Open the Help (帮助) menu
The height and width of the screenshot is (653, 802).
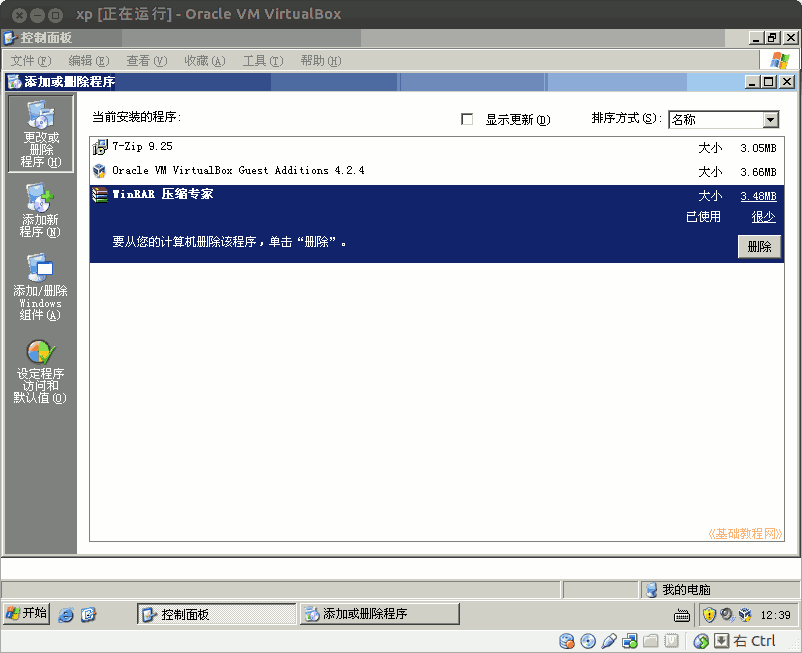321,61
